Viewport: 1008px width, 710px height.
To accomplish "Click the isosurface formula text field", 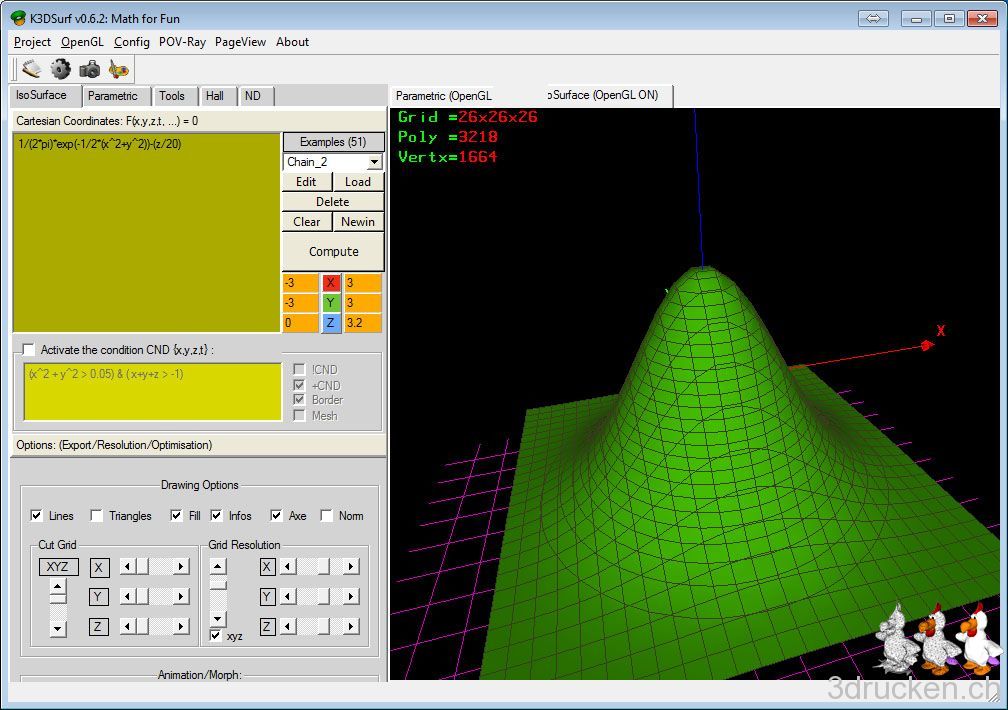I will (x=146, y=232).
